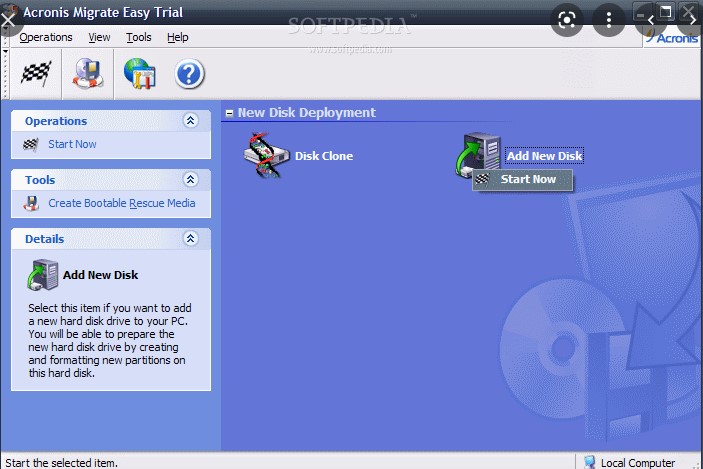This screenshot has width=703, height=469.
Task: Click the Create Bootable Rescue Media link
Action: (x=122, y=203)
